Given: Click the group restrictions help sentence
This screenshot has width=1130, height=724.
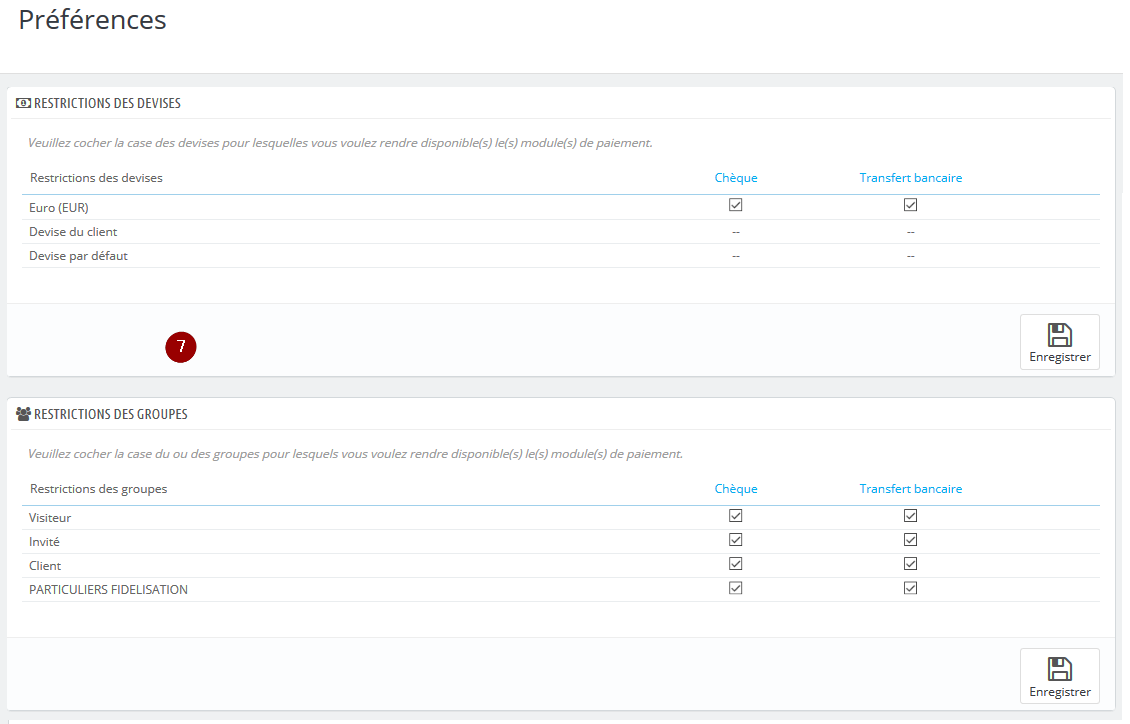Looking at the screenshot, I should coord(355,455).
